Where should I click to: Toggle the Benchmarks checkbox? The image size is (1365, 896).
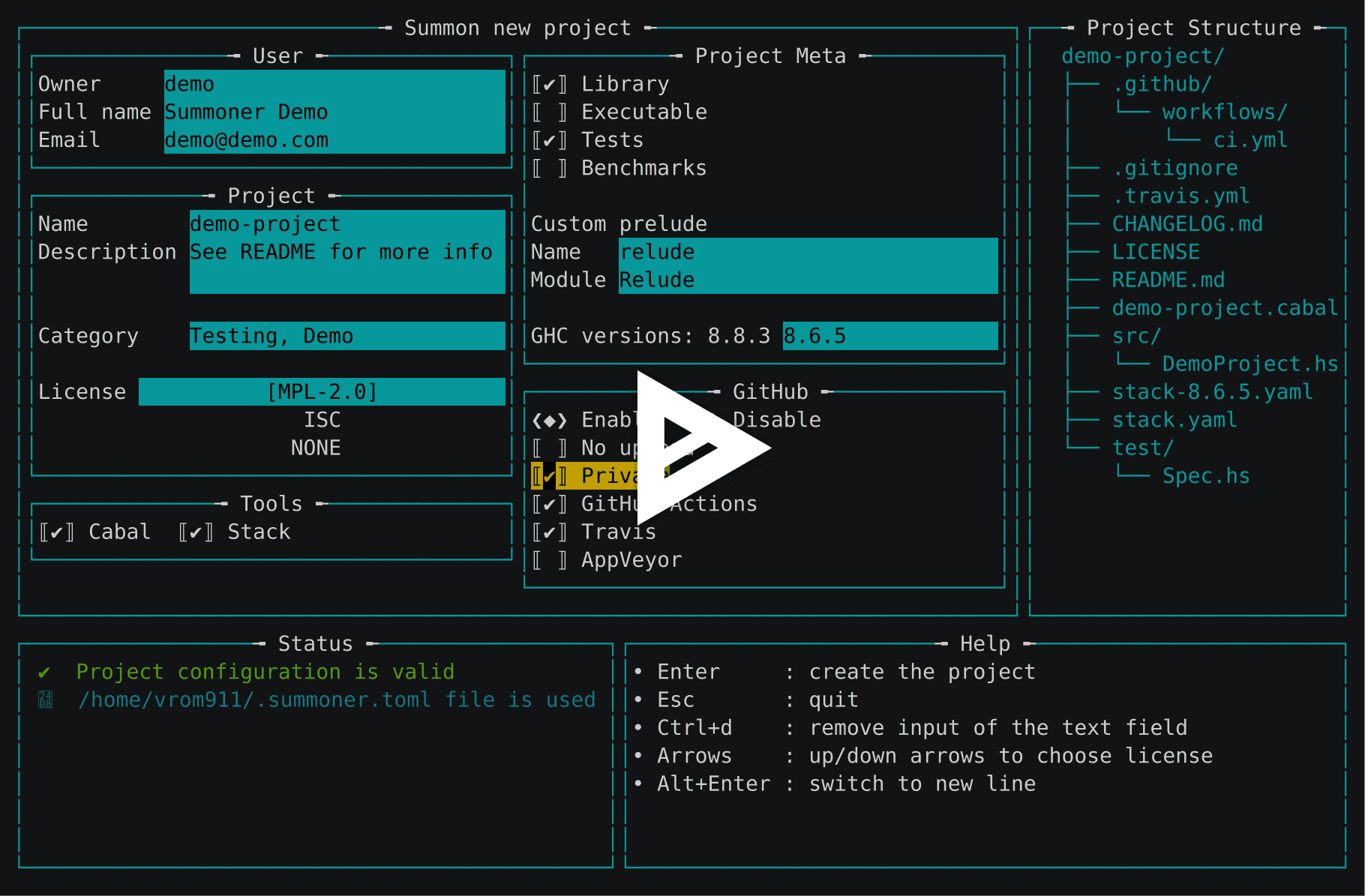coord(549,168)
